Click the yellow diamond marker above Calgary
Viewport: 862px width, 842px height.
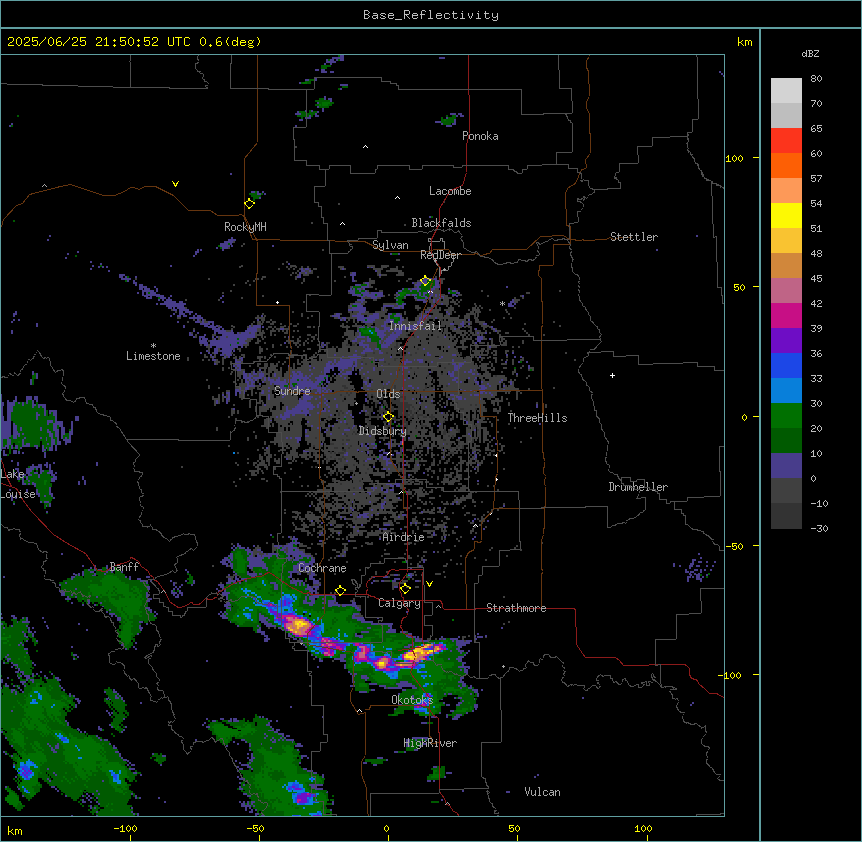coord(405,589)
